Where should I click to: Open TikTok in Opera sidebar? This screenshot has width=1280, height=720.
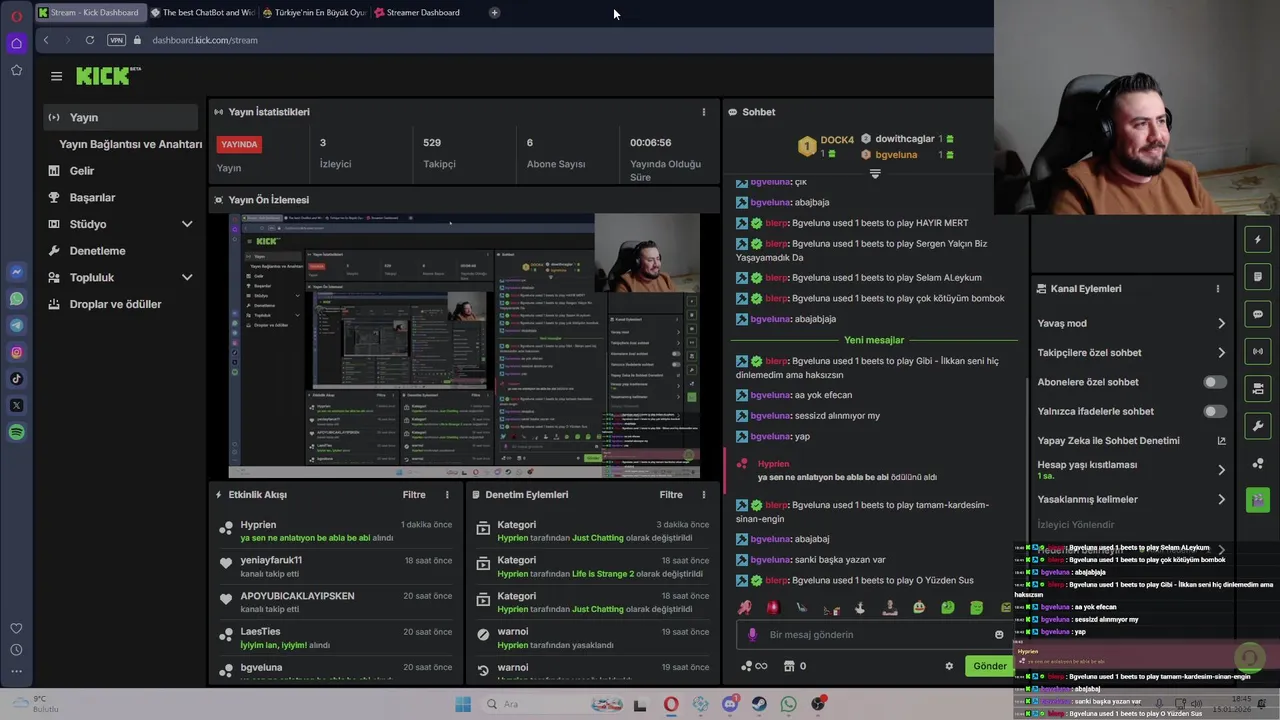click(16, 378)
